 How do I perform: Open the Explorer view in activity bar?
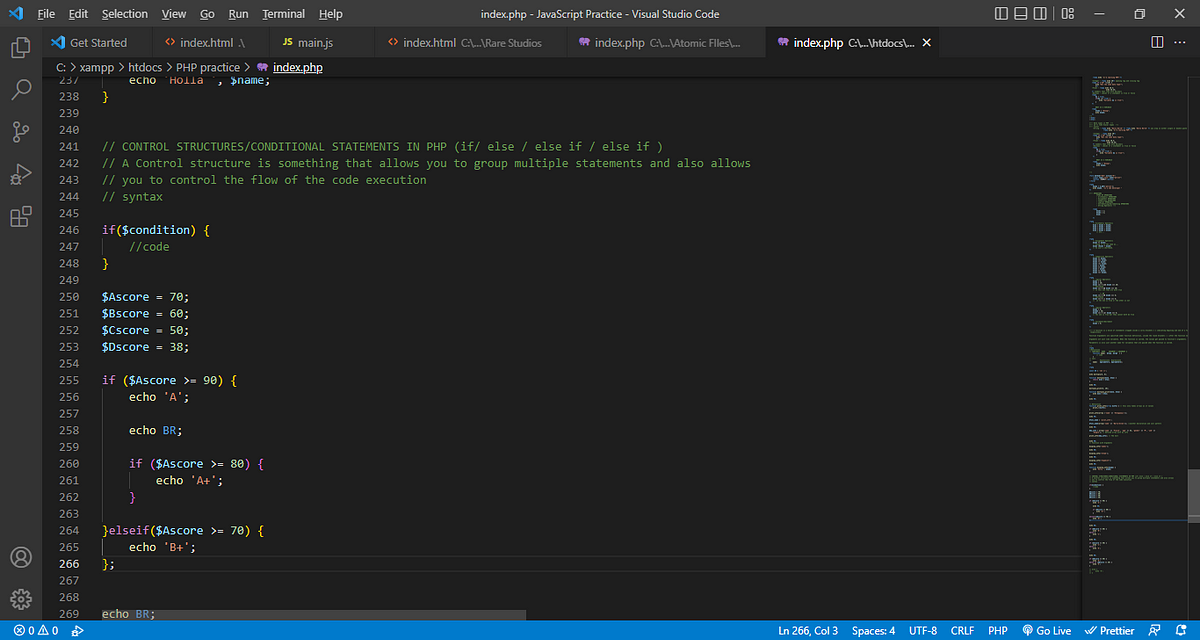[x=20, y=47]
